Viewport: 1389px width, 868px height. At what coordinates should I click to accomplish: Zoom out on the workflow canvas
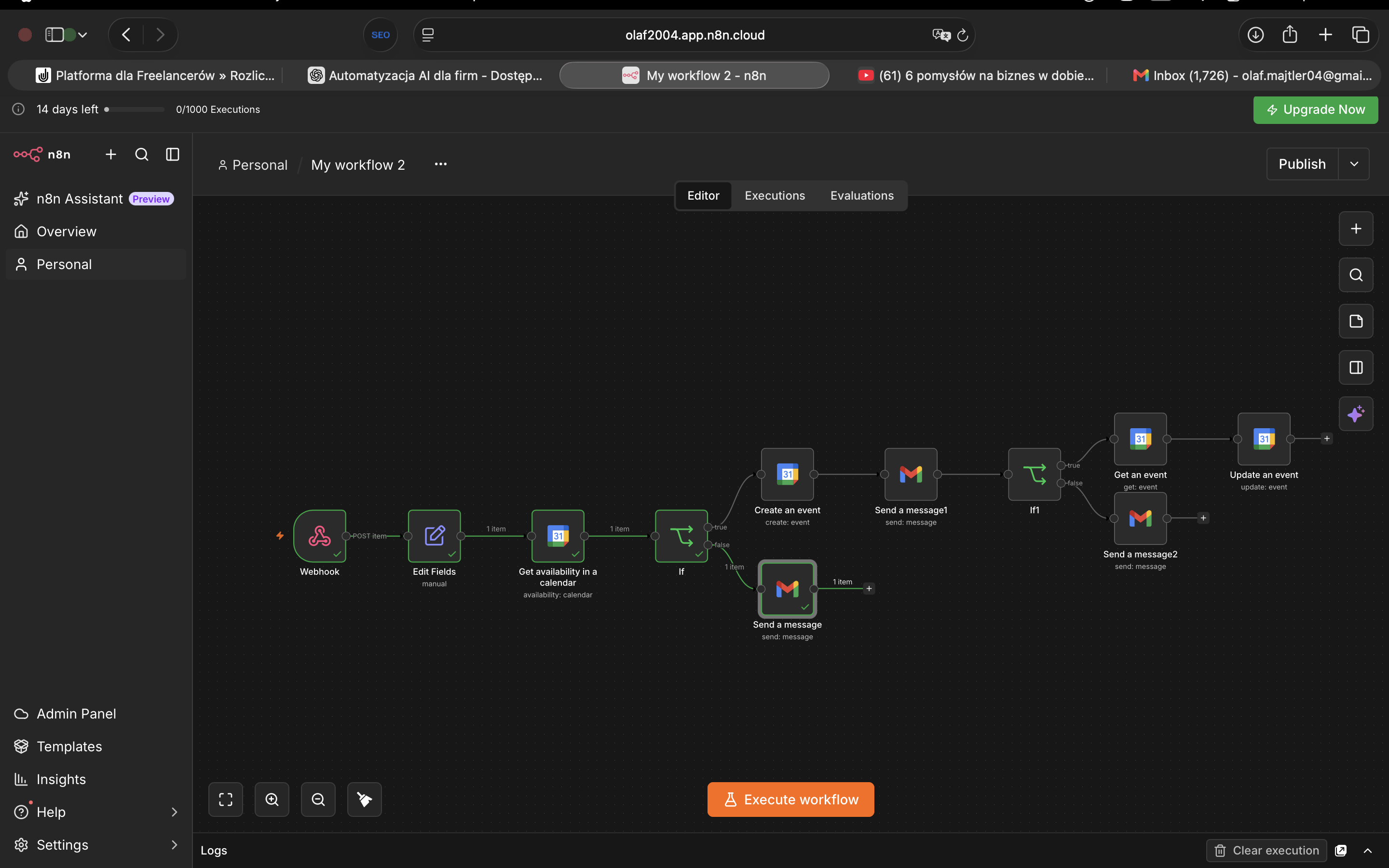coord(318,799)
